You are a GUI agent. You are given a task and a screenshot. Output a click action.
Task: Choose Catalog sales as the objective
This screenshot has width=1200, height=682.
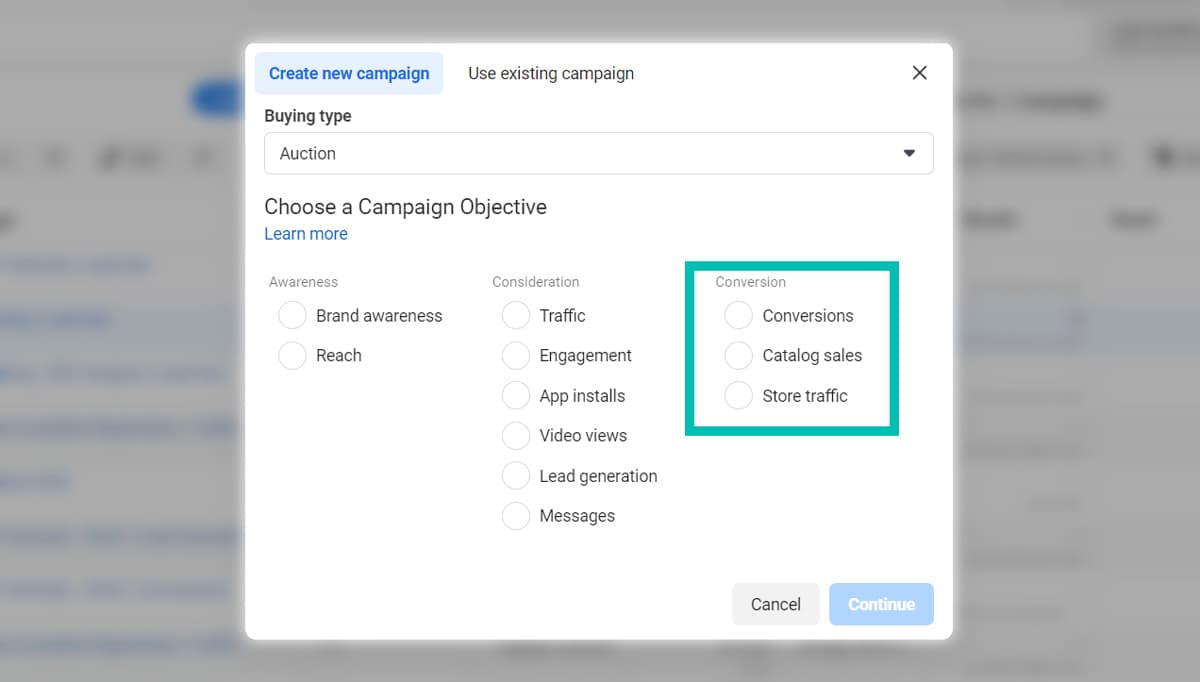738,355
